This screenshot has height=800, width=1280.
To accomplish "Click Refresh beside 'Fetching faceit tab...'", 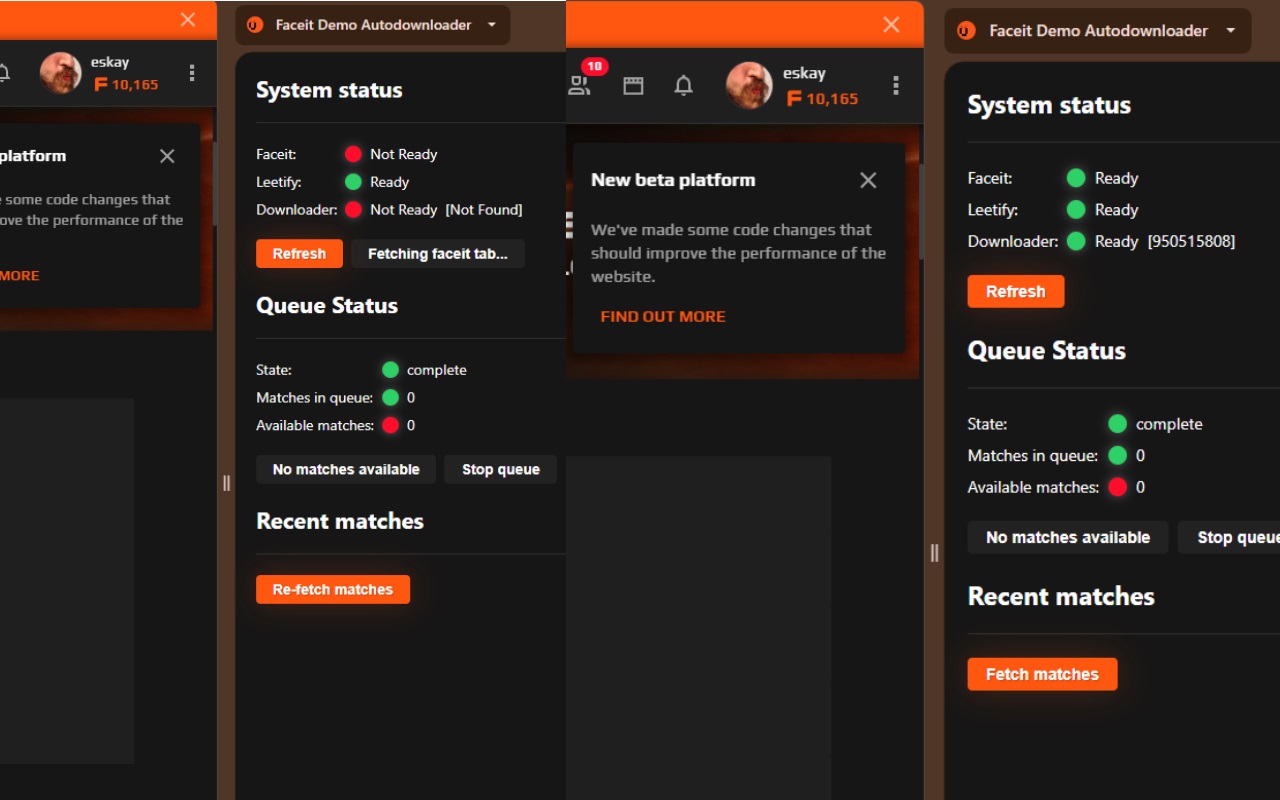I will click(x=299, y=253).
